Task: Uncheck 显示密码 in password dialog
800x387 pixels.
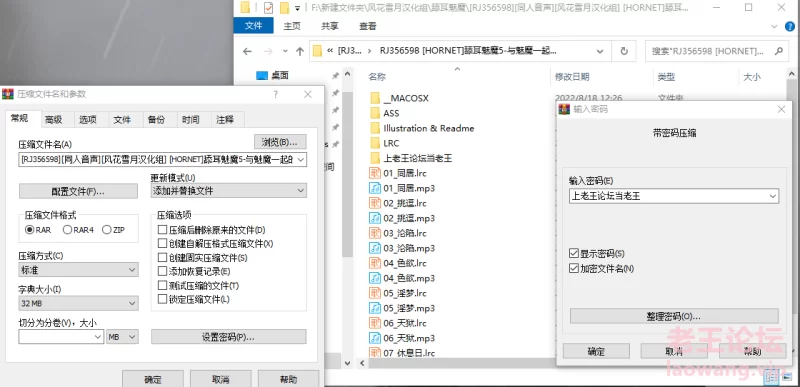Action: pos(573,253)
